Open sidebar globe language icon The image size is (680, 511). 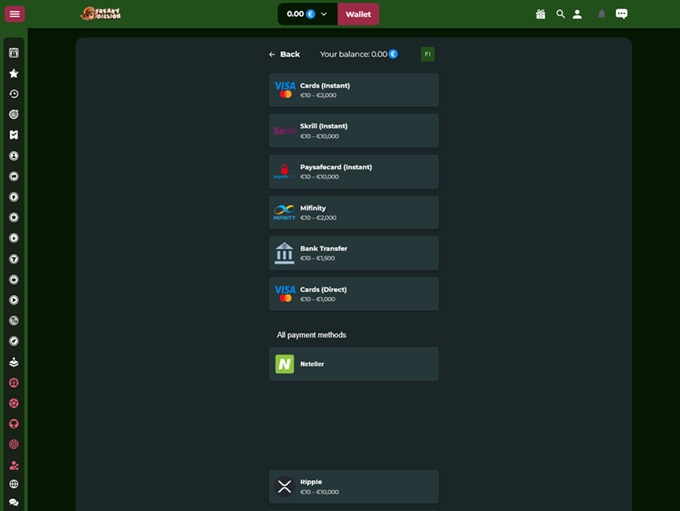click(14, 484)
